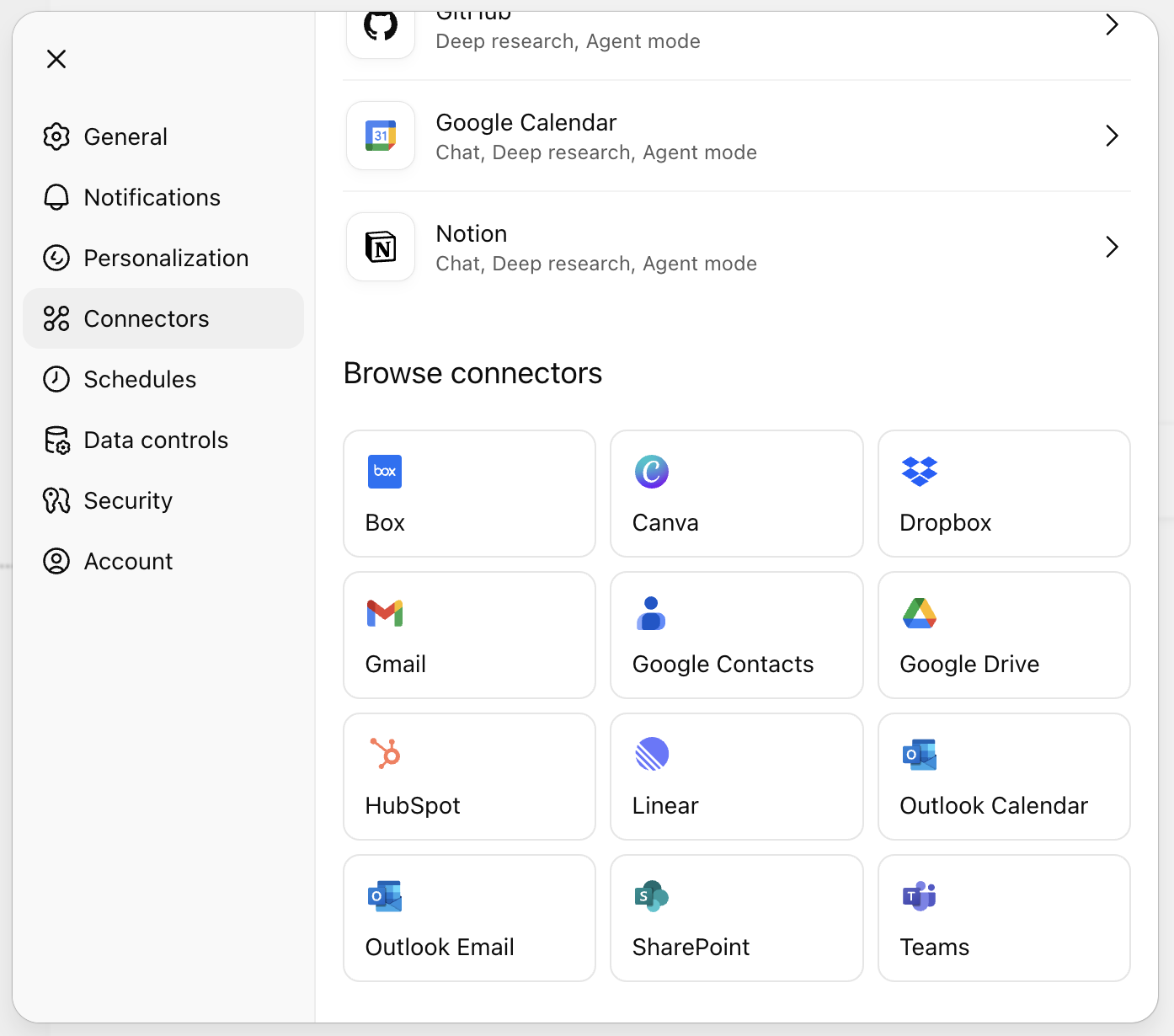This screenshot has width=1174, height=1036.
Task: Choose the Linear connector card label
Action: (665, 806)
